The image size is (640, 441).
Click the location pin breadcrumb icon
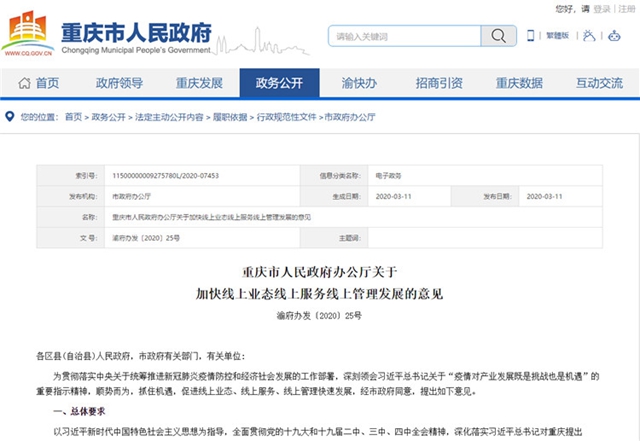pyautogui.click(x=10, y=117)
